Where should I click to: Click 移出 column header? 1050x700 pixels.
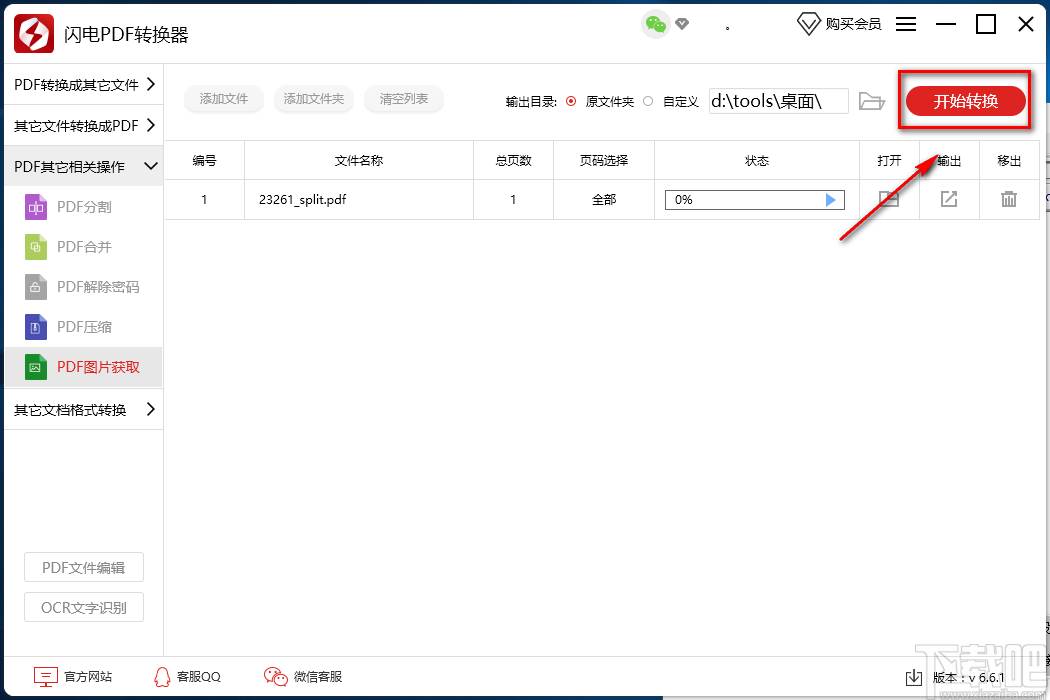(x=1009, y=161)
